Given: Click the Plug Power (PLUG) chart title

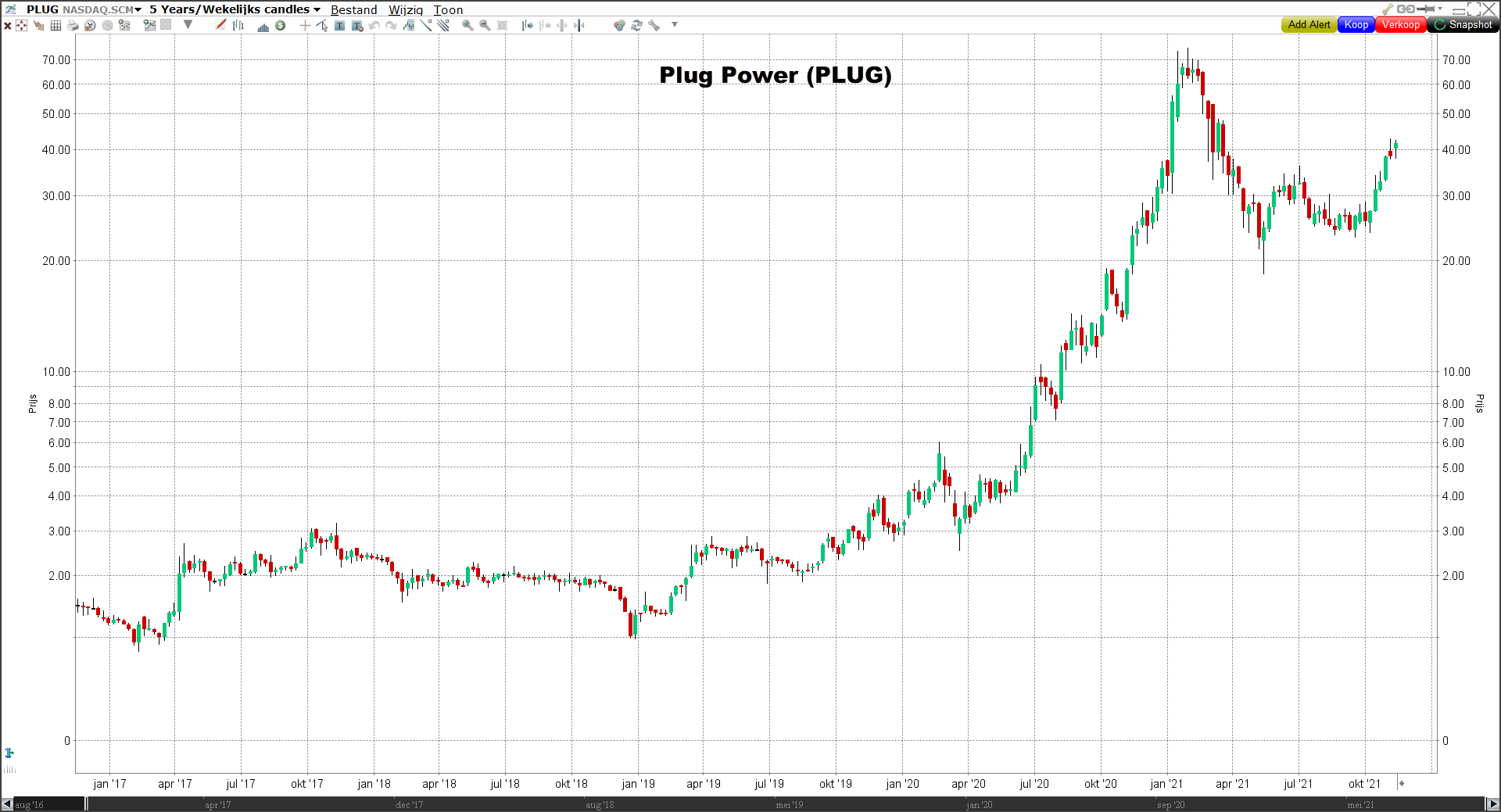Looking at the screenshot, I should (x=775, y=75).
